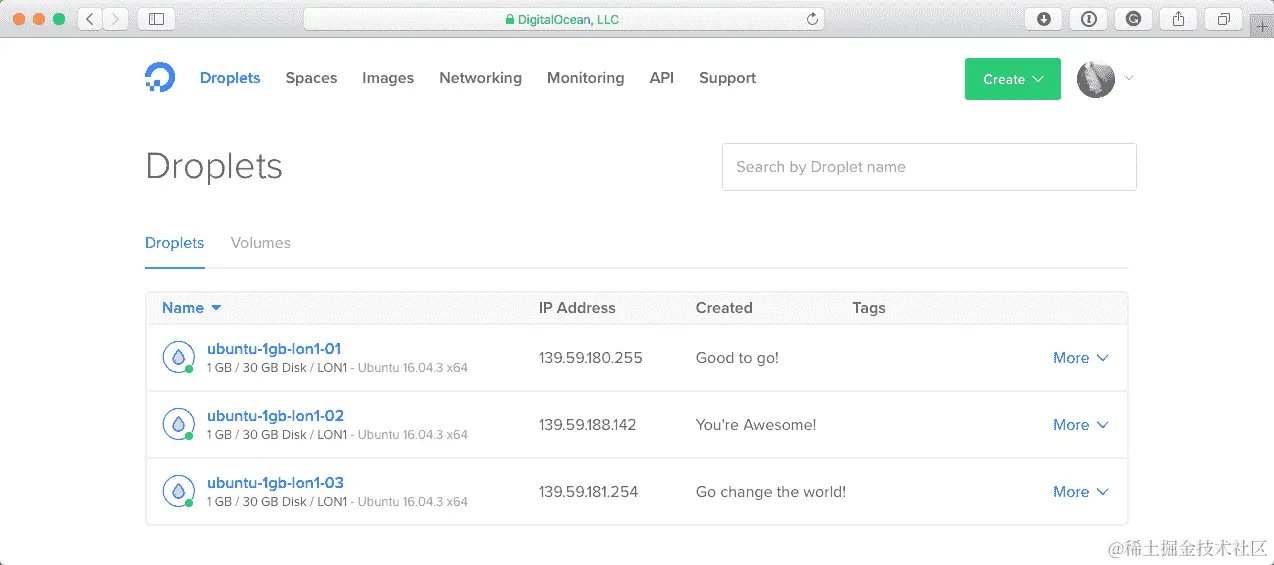
Task: Click the 'You're Awesome!' text
Action: (756, 425)
